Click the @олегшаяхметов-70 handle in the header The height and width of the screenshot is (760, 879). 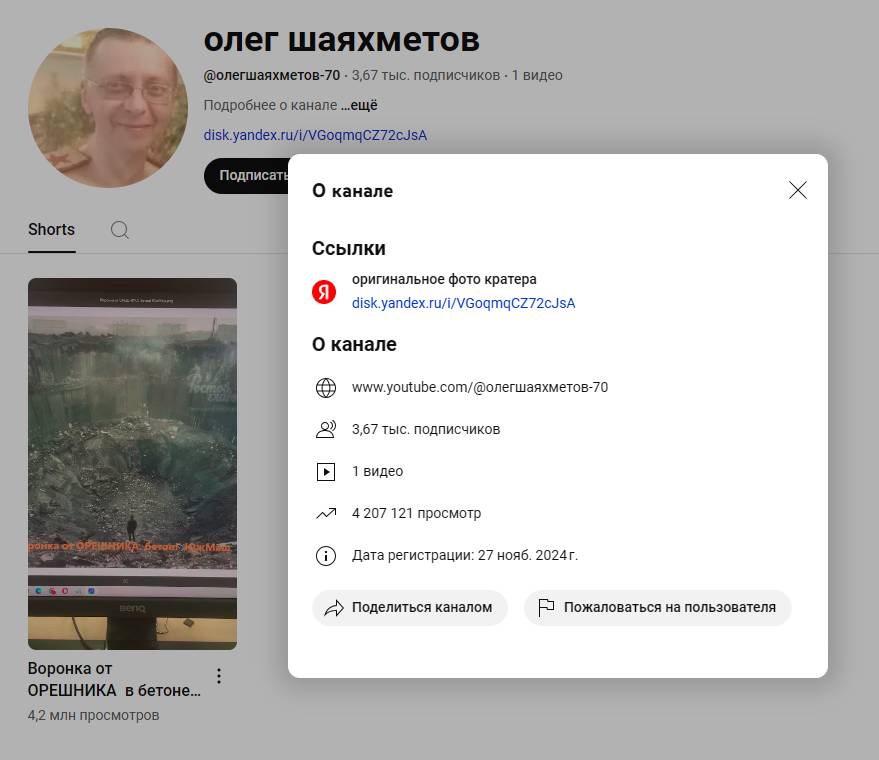click(x=272, y=75)
